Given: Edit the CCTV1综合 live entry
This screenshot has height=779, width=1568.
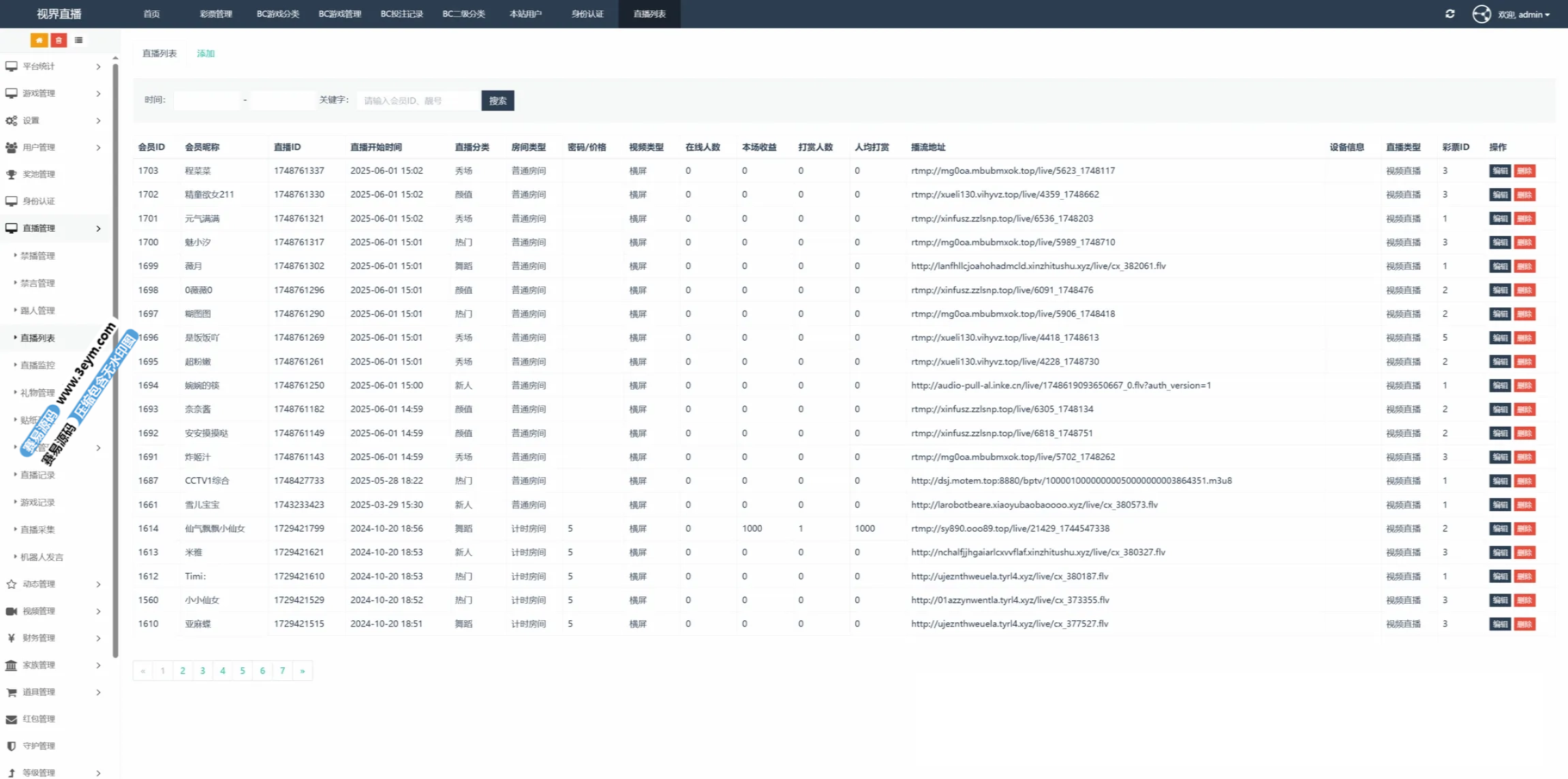Looking at the screenshot, I should [x=1499, y=481].
